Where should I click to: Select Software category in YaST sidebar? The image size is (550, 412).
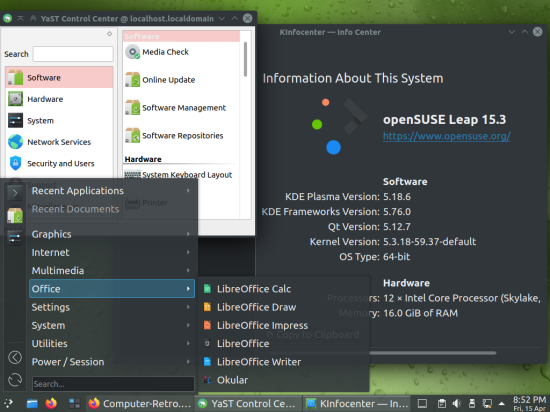[59, 77]
